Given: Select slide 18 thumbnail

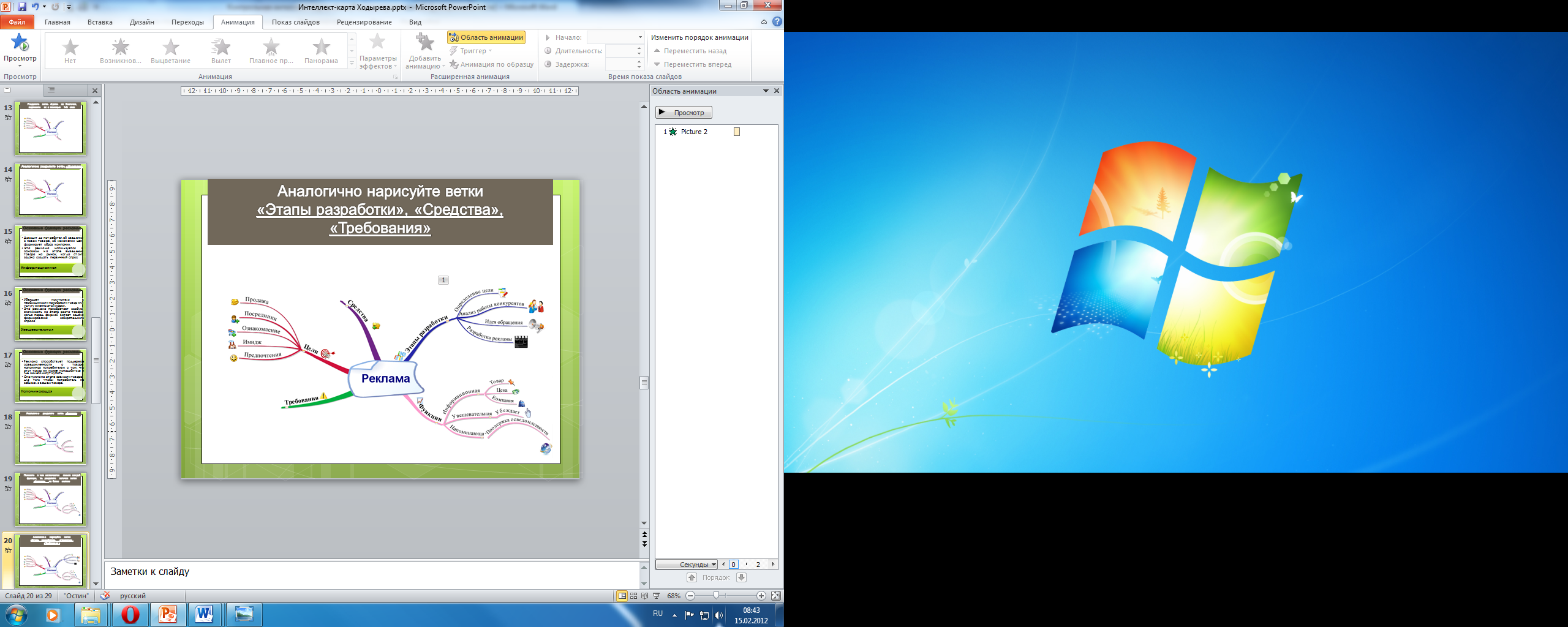Looking at the screenshot, I should [51, 437].
